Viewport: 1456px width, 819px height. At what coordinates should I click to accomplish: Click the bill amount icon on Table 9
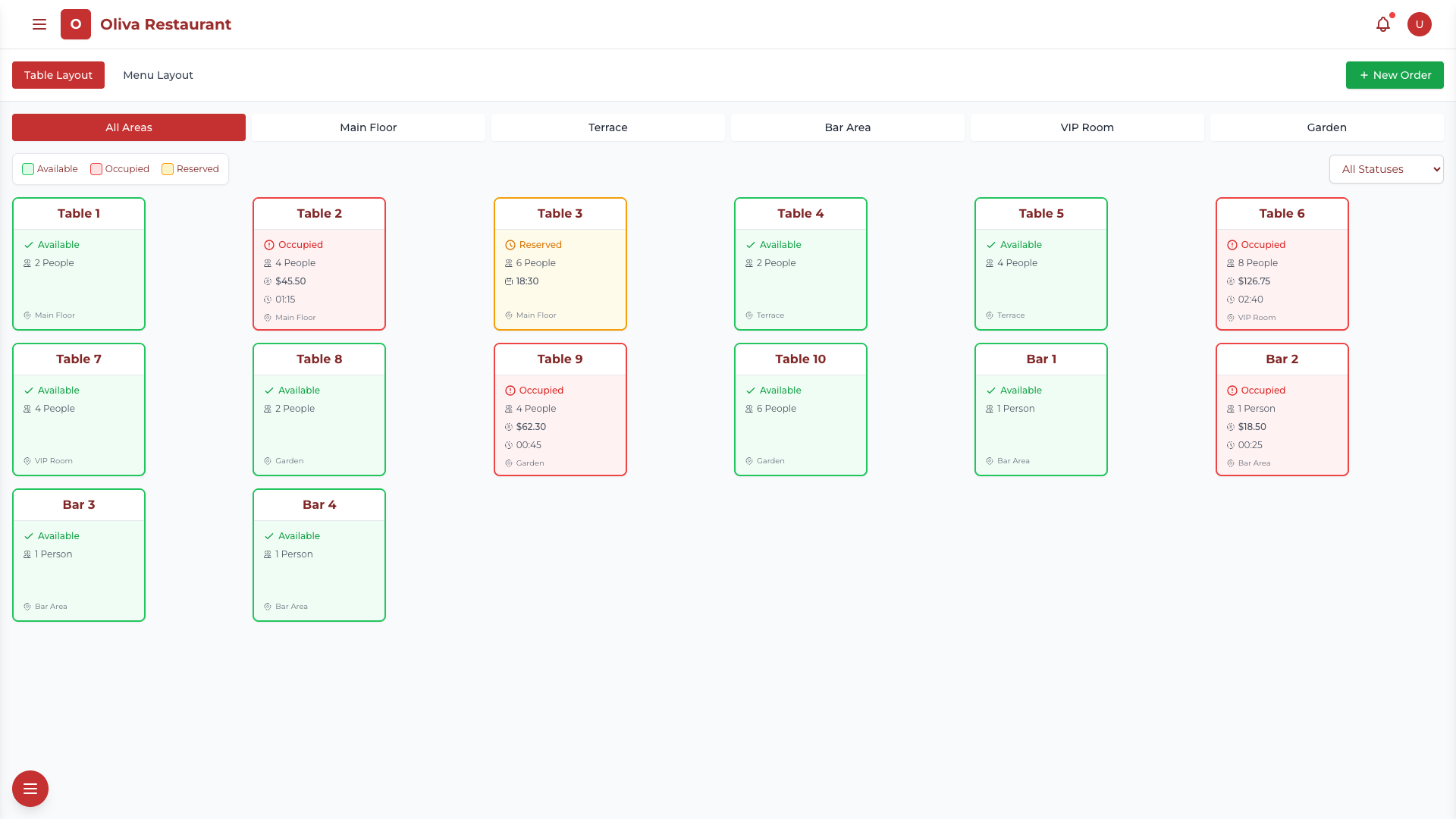coord(509,427)
